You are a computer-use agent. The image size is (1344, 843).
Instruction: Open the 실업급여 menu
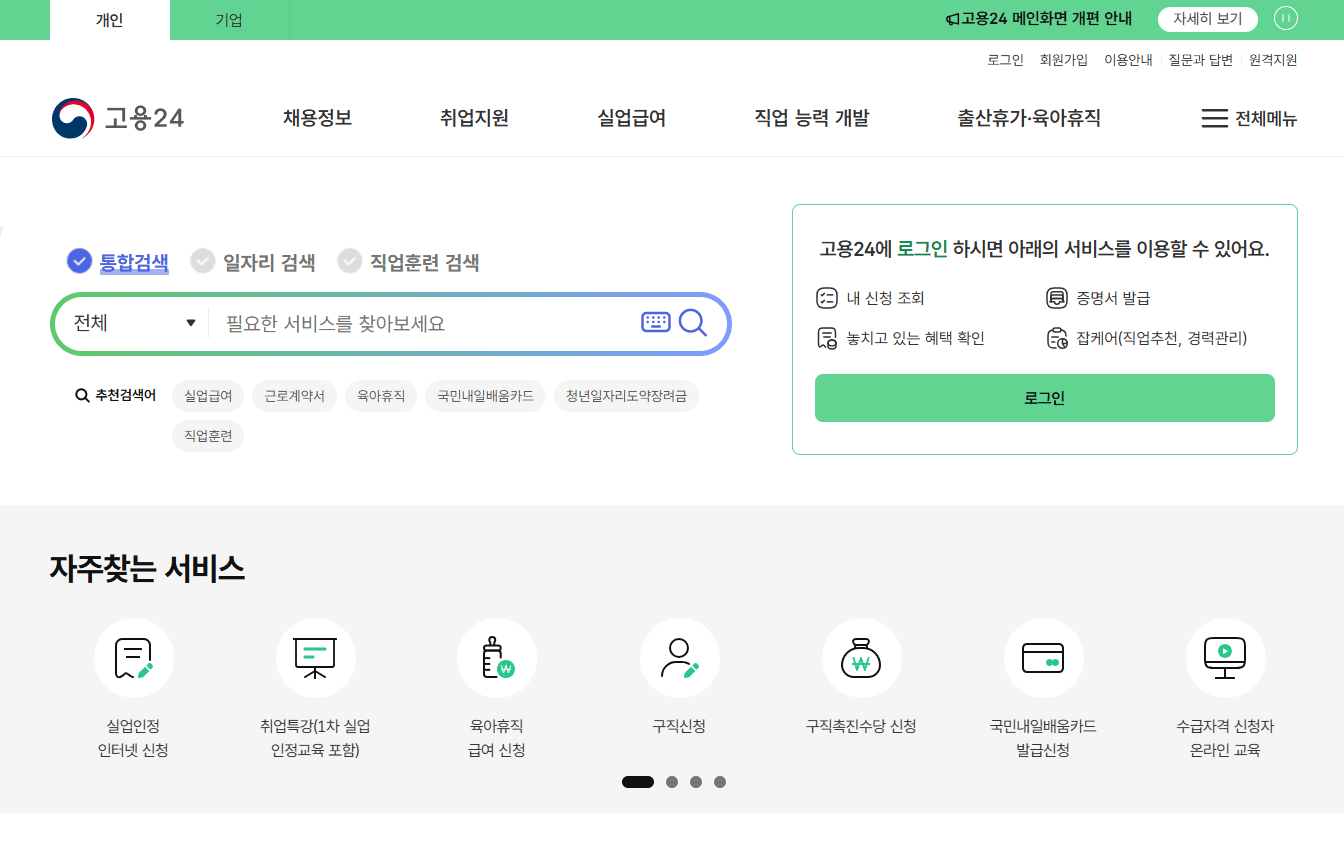pyautogui.click(x=629, y=117)
